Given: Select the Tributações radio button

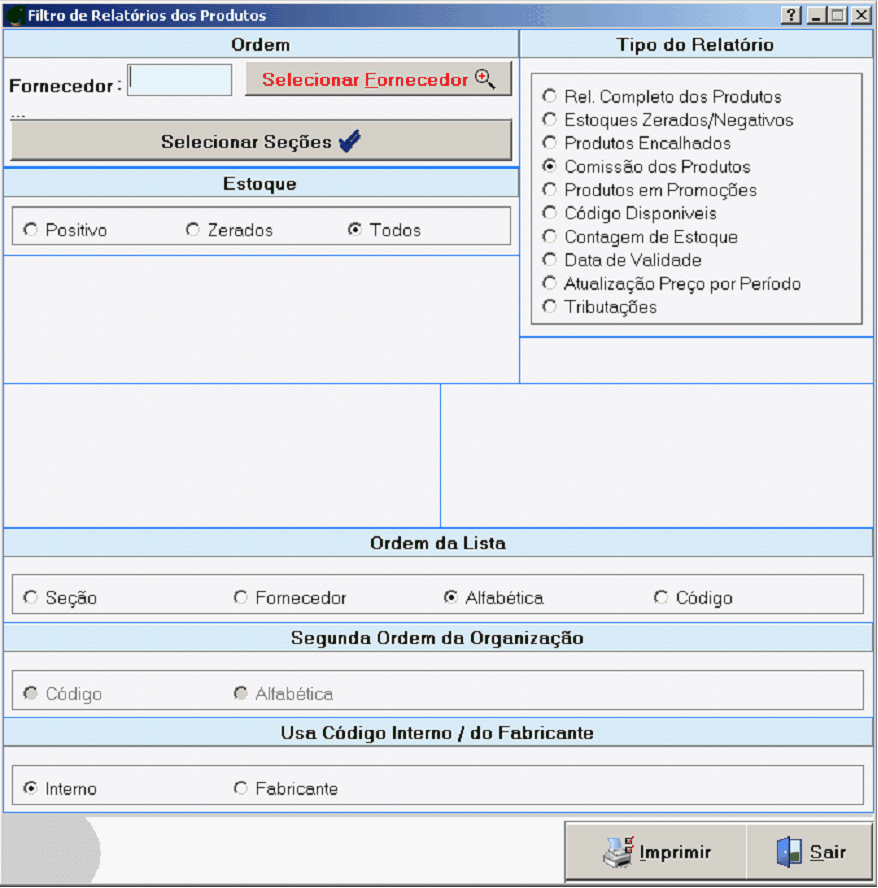Looking at the screenshot, I should coord(549,307).
